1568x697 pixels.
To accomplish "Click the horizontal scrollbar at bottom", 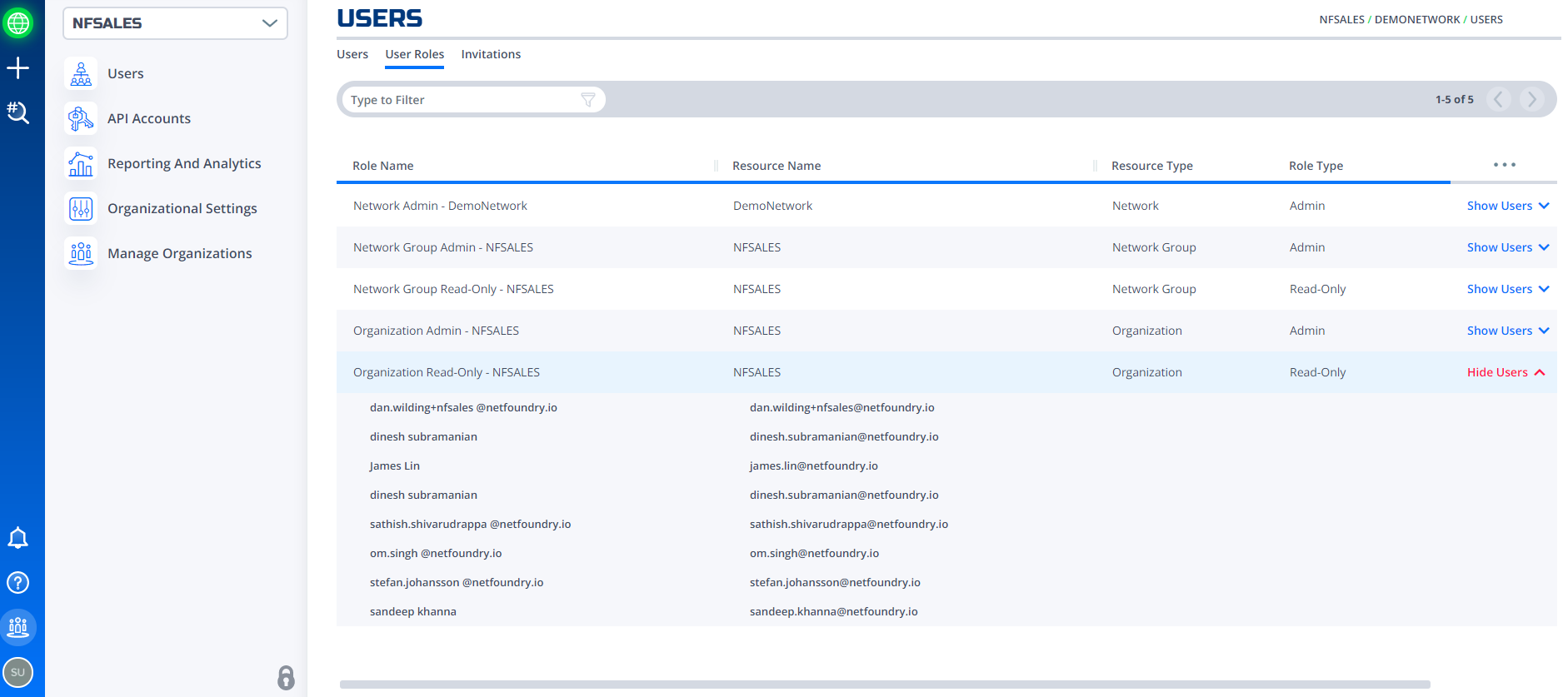I will click(x=885, y=685).
